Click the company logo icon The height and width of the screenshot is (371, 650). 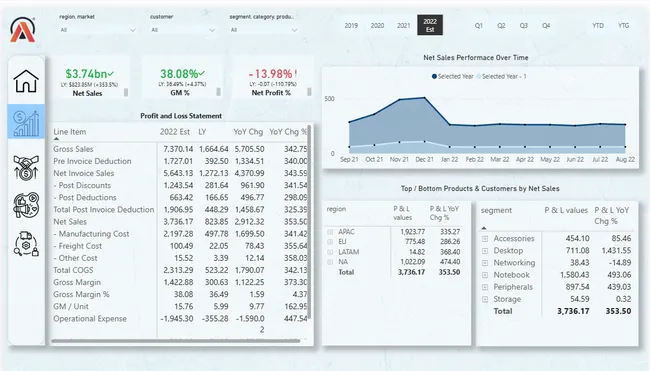[22, 29]
